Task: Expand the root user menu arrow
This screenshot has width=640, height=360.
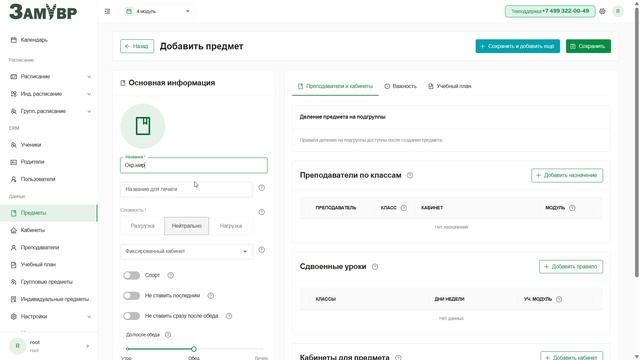Action: click(x=88, y=346)
